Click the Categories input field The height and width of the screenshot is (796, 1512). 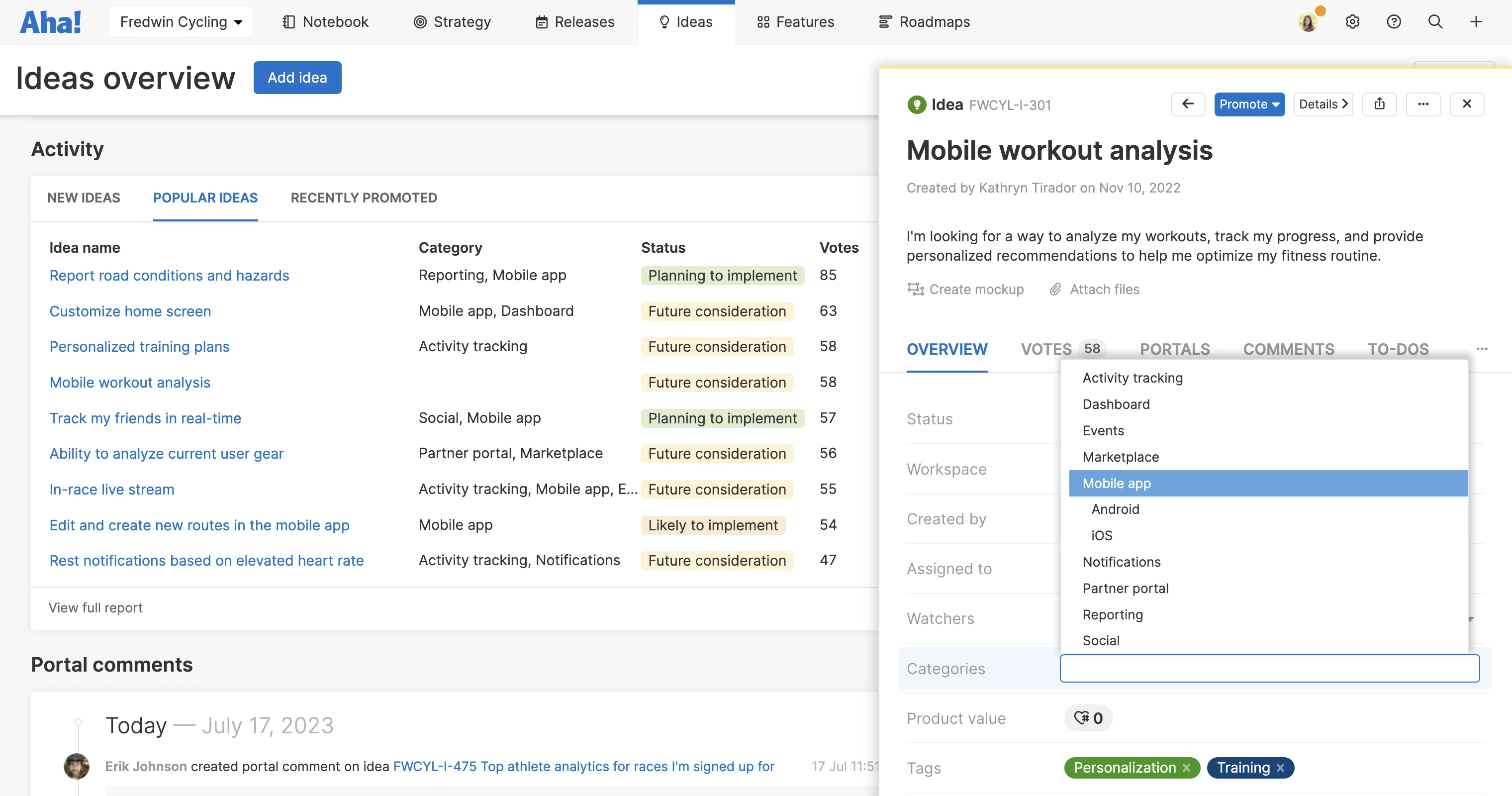coord(1269,669)
